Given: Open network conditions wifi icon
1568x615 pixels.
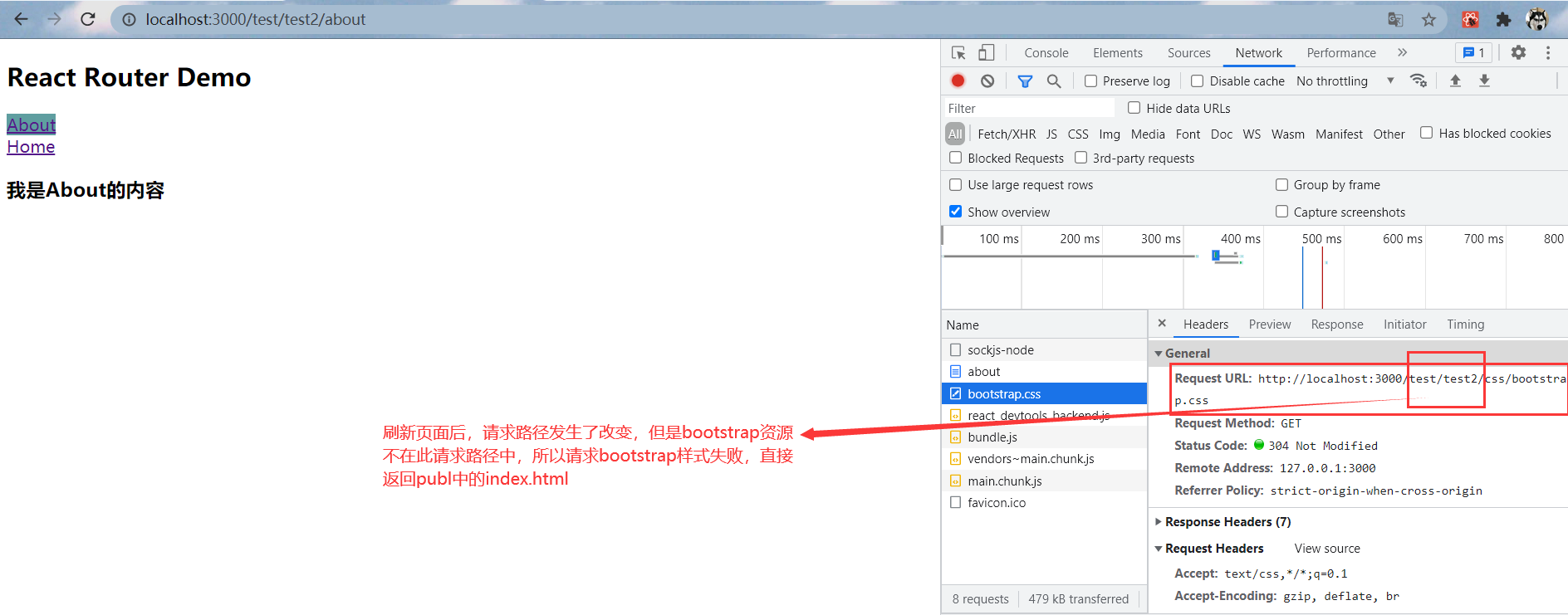Looking at the screenshot, I should (x=1419, y=81).
